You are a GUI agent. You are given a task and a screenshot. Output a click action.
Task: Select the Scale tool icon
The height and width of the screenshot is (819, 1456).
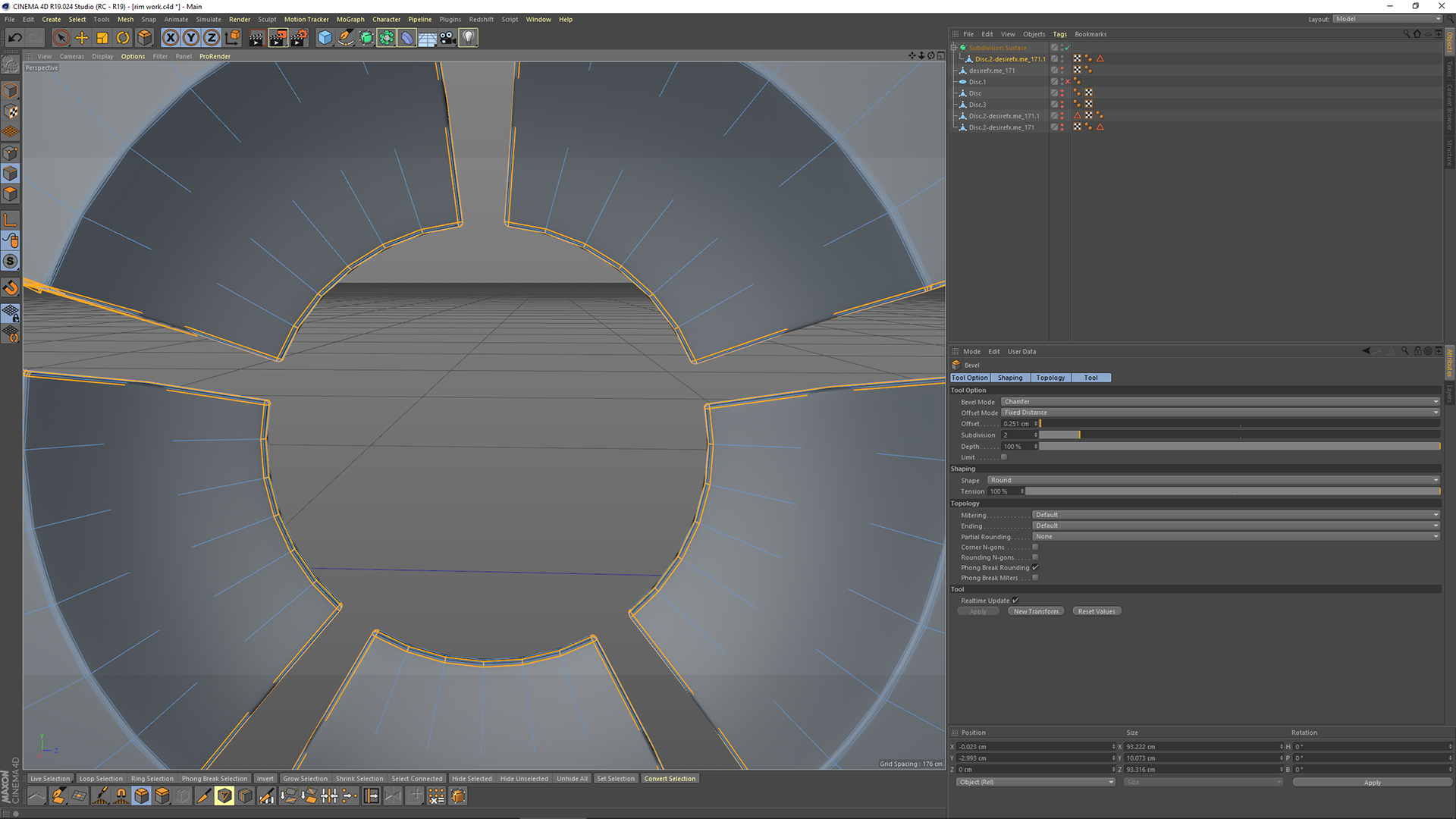(x=102, y=37)
